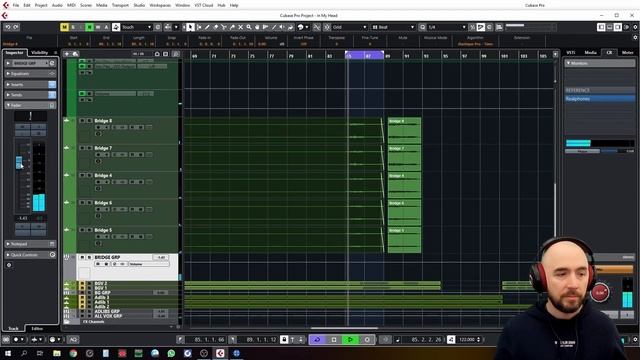Open the Meter tab in right zone
The width and height of the screenshot is (640, 360).
[x=627, y=53]
